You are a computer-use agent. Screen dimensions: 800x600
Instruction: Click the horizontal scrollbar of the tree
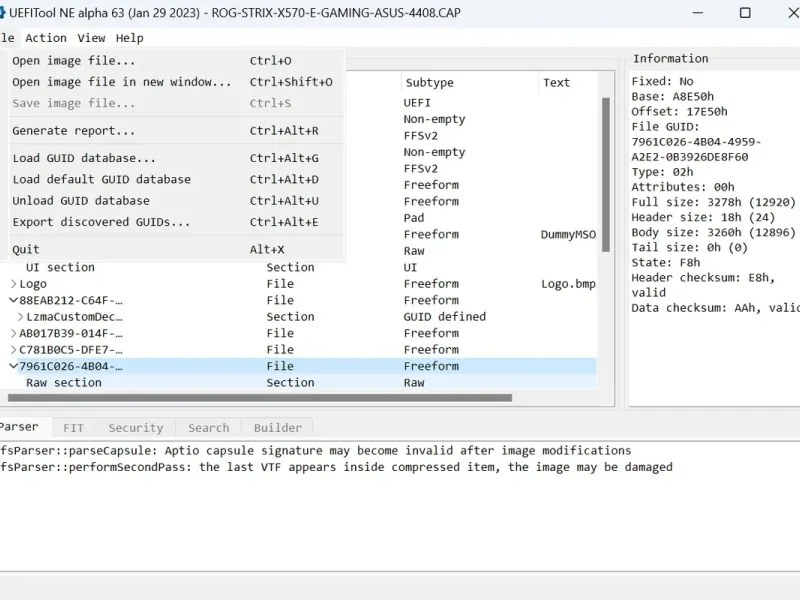(x=260, y=398)
